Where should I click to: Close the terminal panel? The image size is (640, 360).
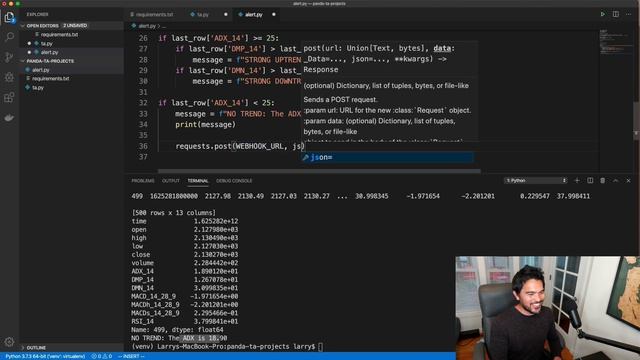[x=629, y=180]
